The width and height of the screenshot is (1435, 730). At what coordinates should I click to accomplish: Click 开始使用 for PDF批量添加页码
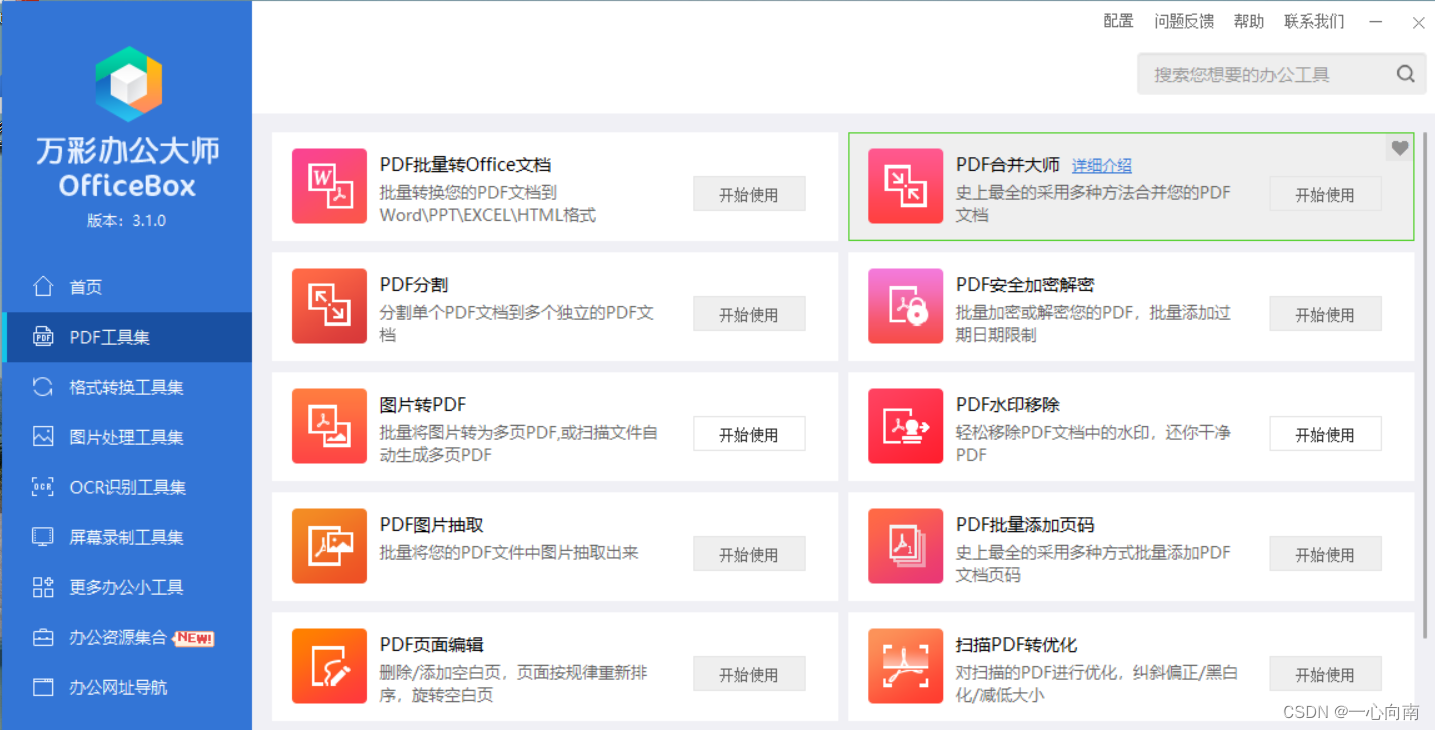point(1325,554)
